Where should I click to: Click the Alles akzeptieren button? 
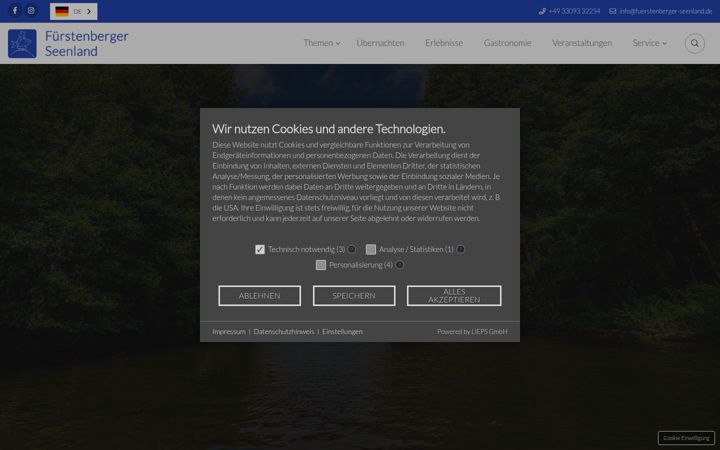point(454,296)
